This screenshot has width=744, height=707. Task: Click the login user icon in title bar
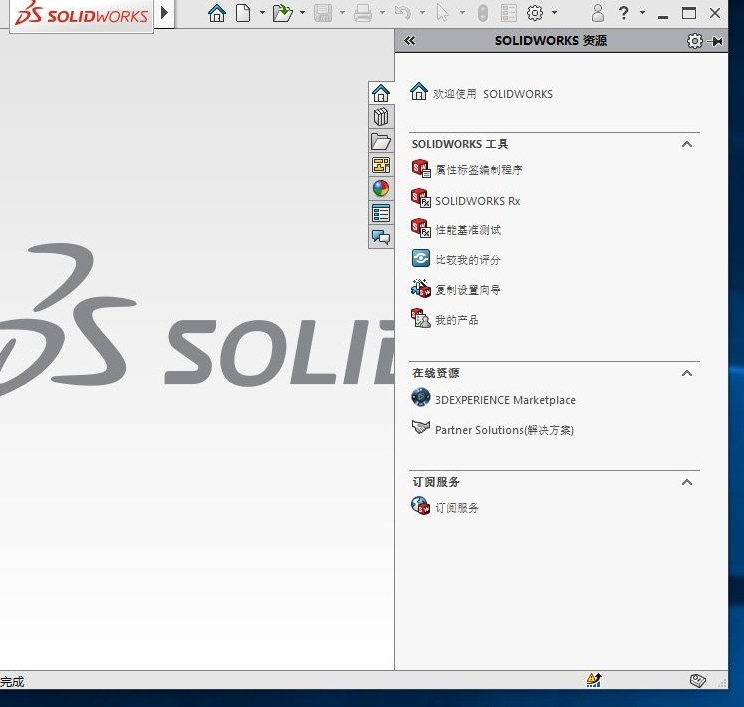point(598,13)
